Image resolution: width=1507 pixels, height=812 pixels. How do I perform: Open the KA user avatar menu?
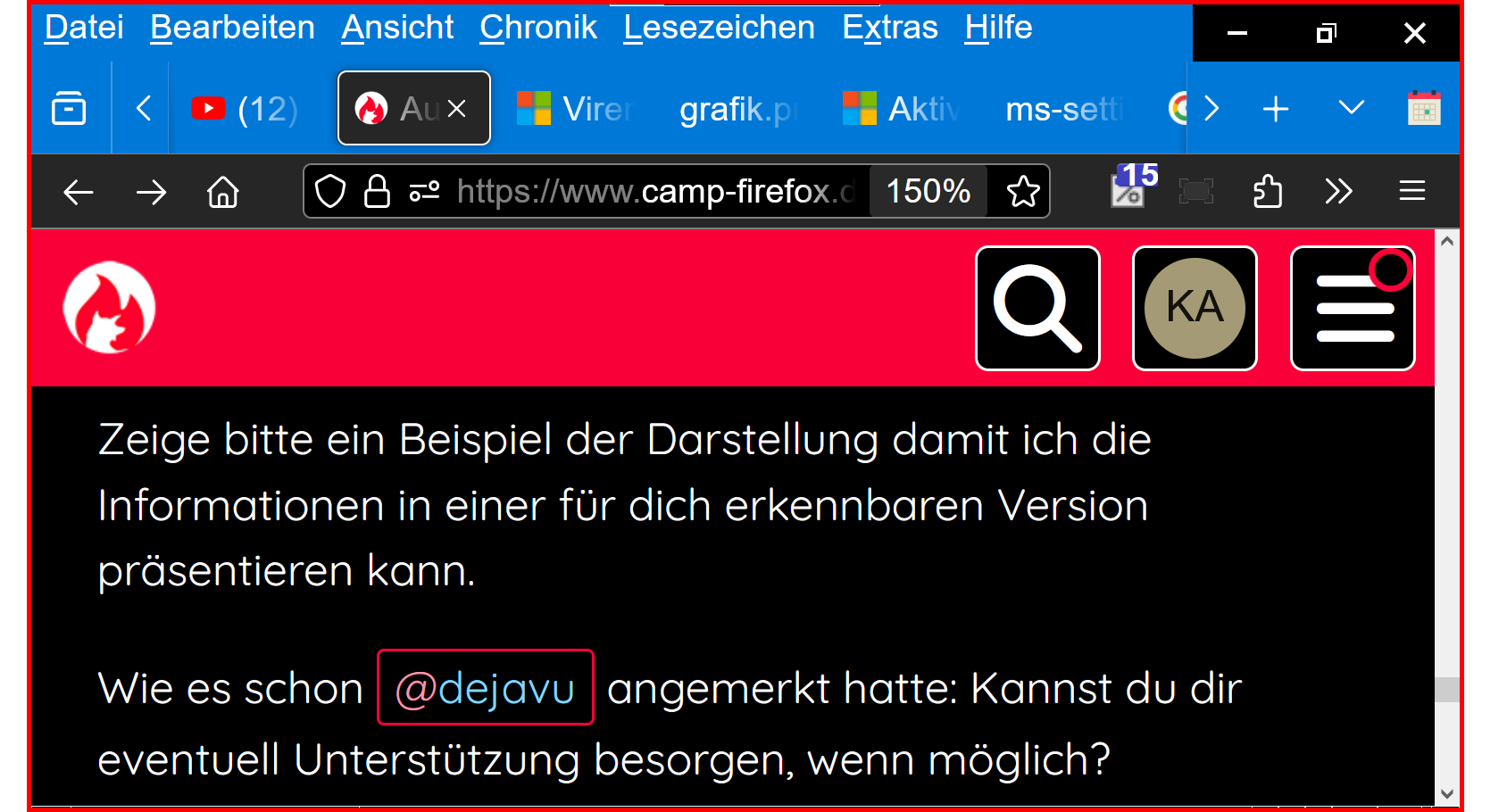pyautogui.click(x=1195, y=308)
